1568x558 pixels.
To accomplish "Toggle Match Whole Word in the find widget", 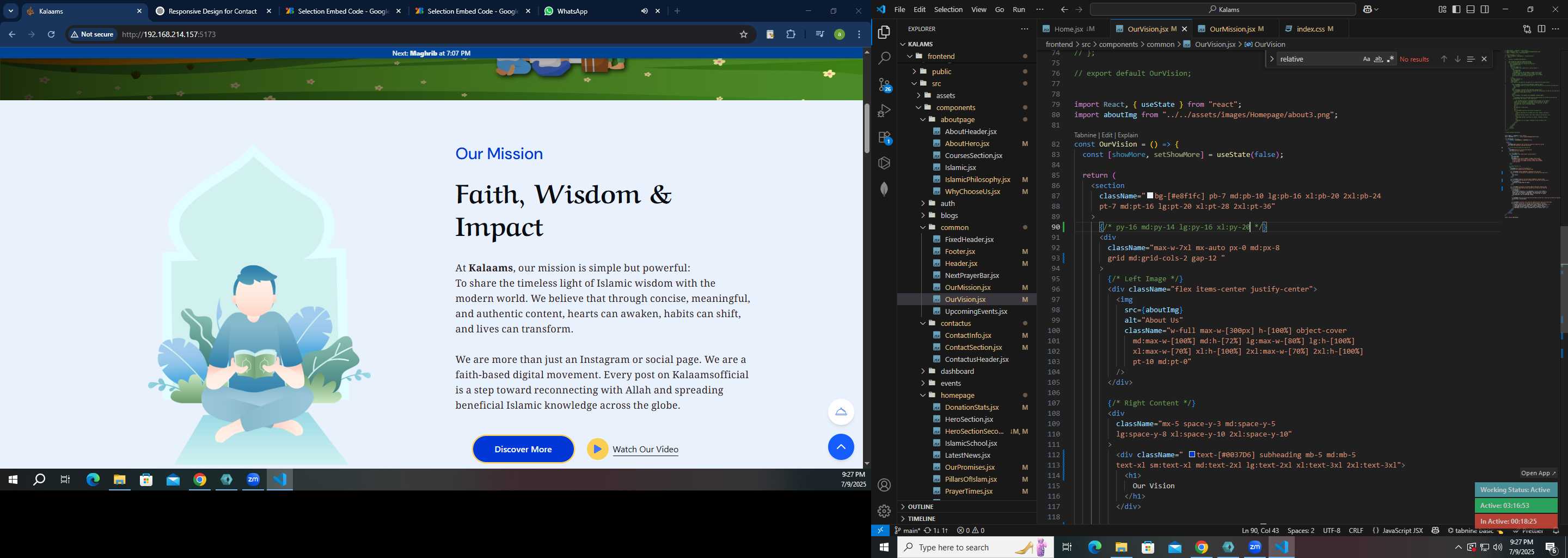I will coord(1378,59).
